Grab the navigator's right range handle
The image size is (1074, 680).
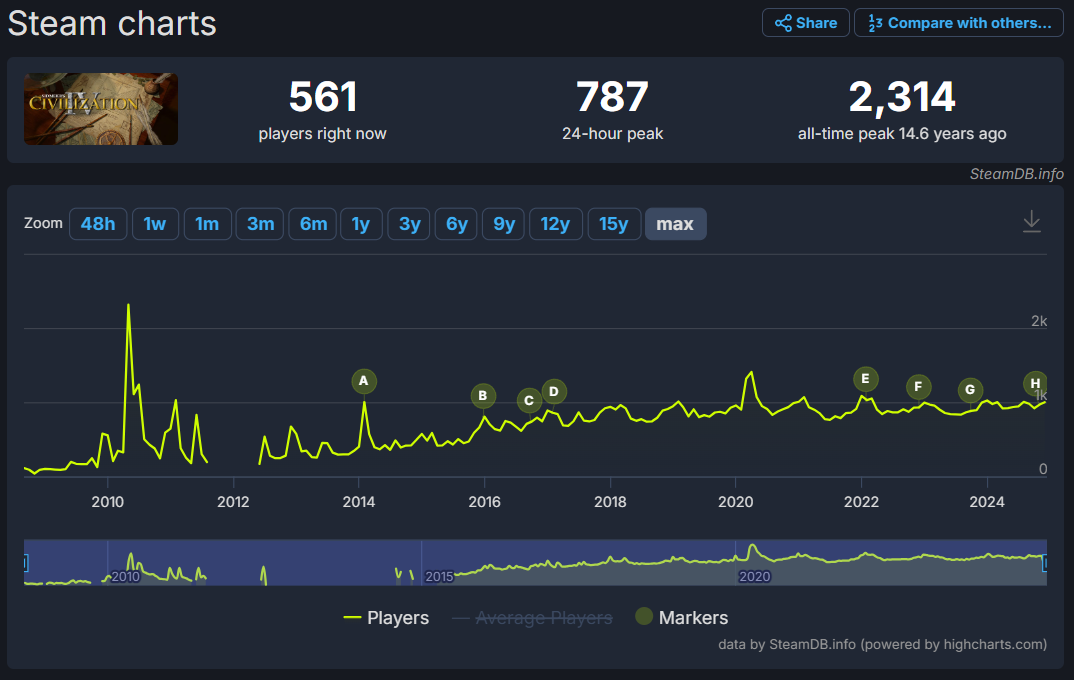(1045, 563)
